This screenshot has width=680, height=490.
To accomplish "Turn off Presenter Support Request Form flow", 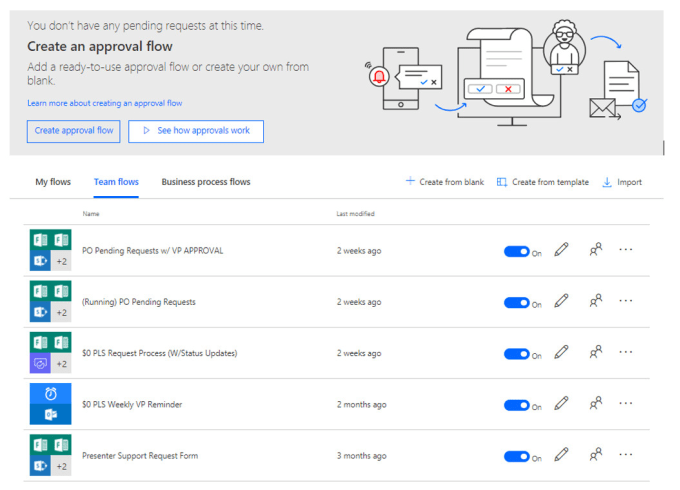I will coord(517,456).
